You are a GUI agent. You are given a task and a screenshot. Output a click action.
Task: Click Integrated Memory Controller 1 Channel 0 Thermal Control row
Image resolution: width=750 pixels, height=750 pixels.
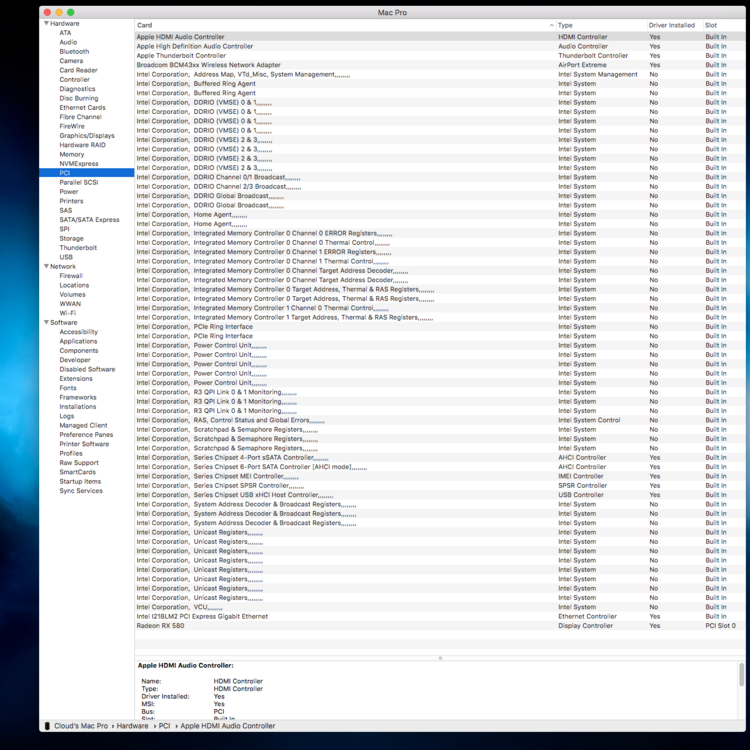pos(440,308)
